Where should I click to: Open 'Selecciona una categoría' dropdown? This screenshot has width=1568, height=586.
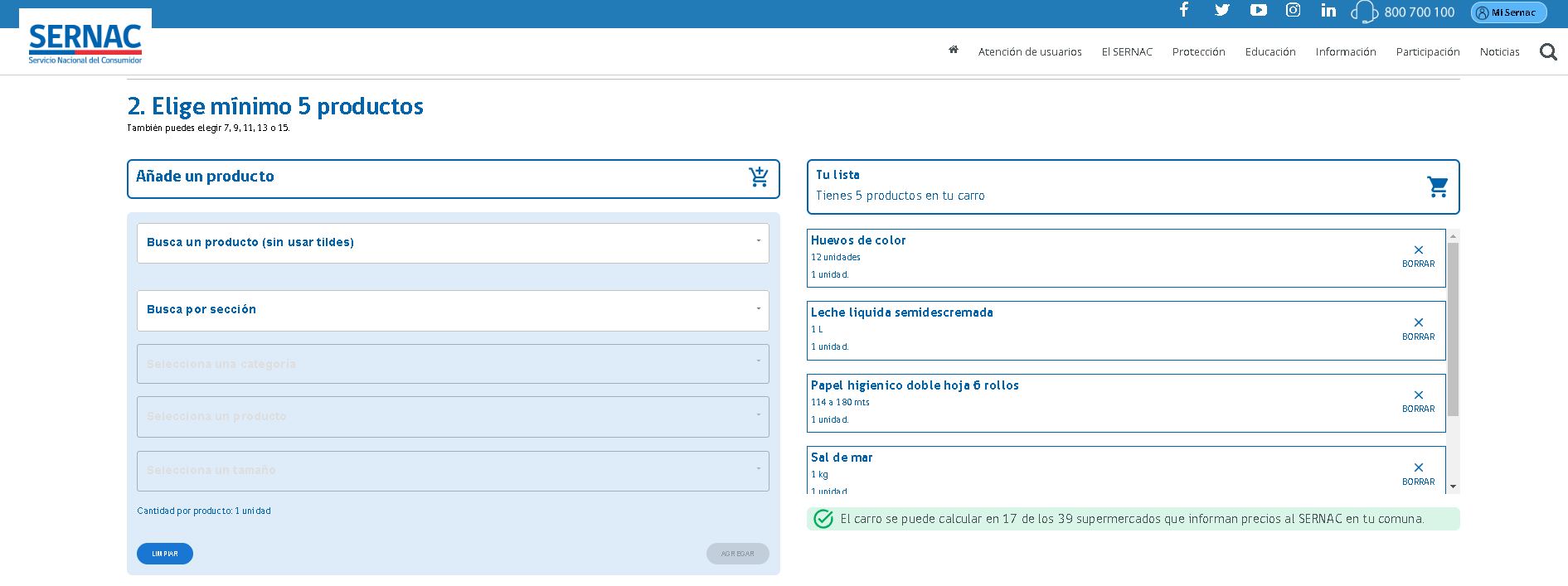click(x=453, y=364)
